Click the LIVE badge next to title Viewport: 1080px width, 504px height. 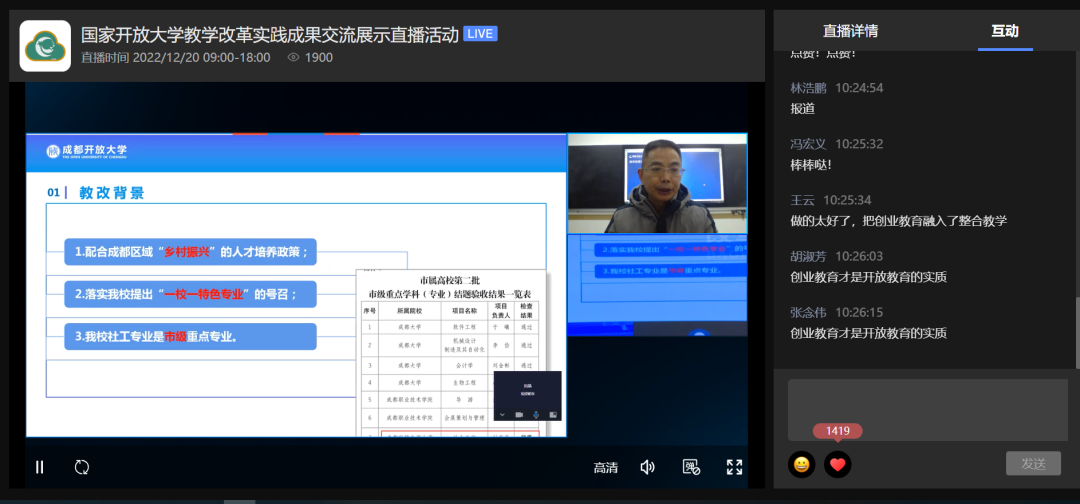pos(481,34)
